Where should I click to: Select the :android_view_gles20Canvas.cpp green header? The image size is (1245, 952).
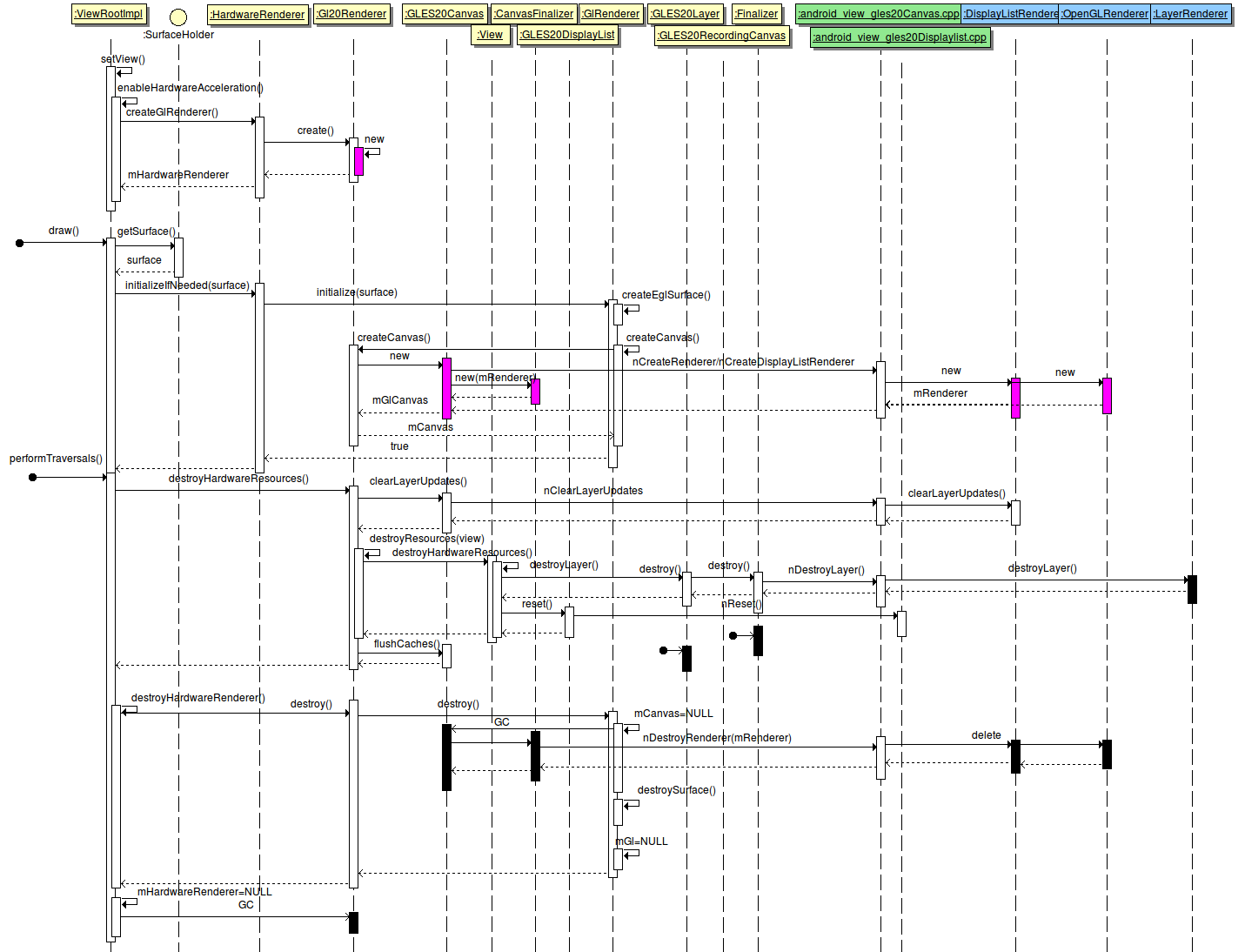coord(879,14)
